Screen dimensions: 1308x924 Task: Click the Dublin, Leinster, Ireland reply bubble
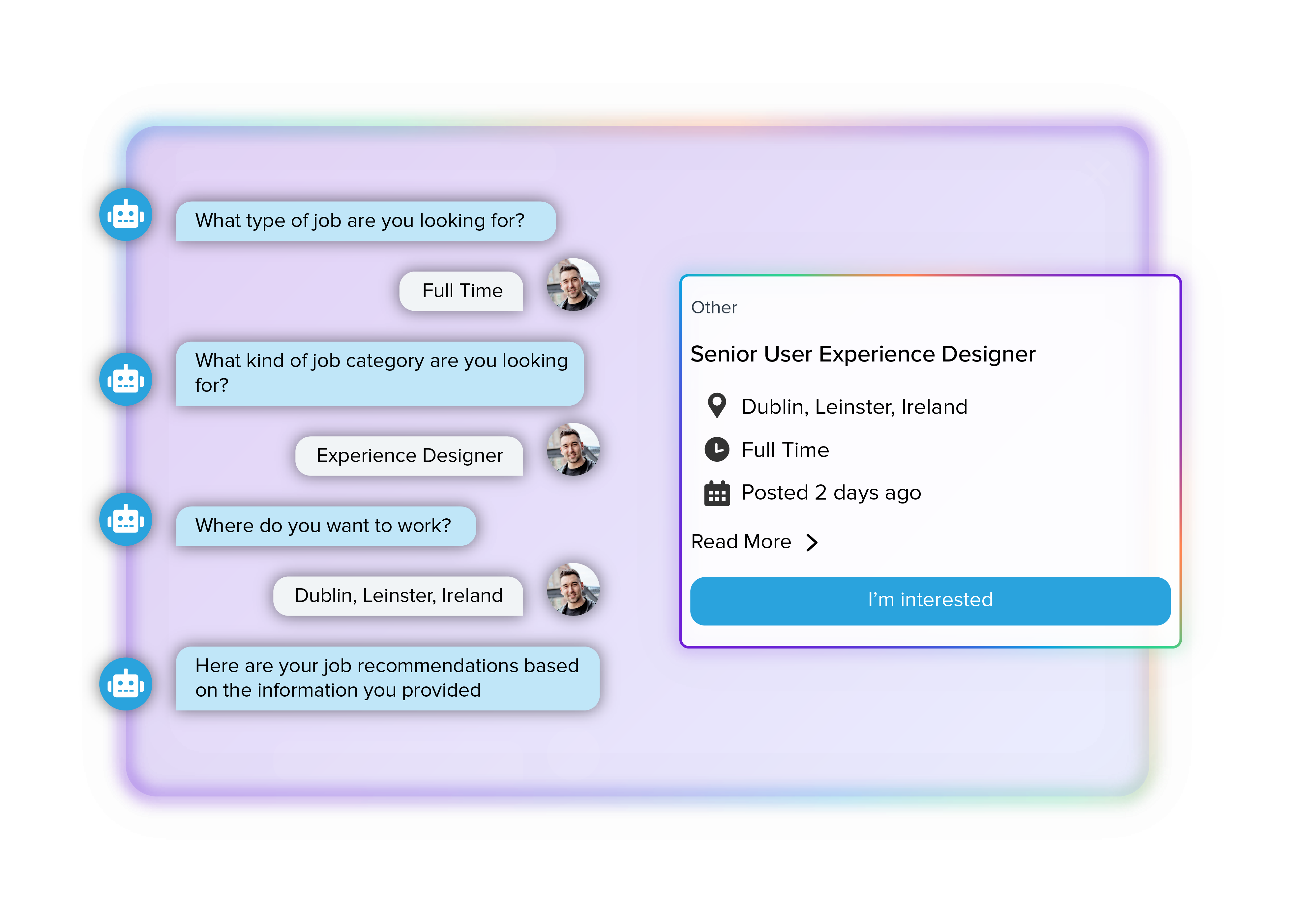(x=398, y=595)
